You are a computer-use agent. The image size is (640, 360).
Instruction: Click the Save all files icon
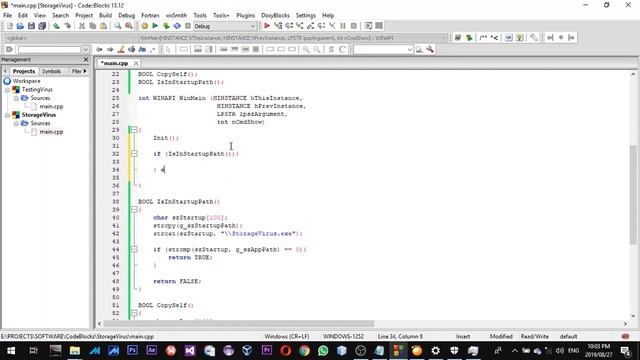(42, 26)
